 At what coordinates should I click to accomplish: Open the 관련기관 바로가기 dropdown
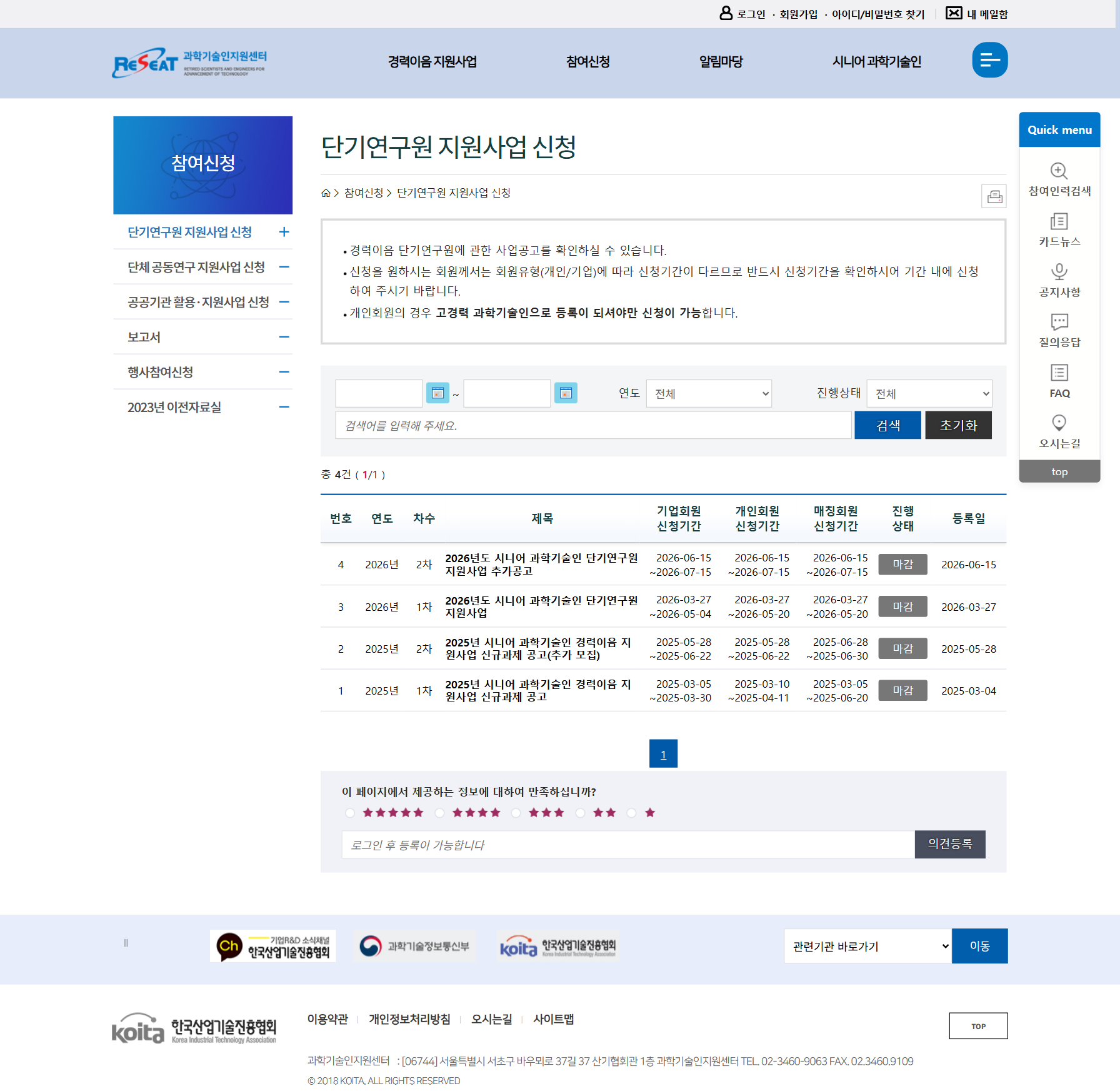click(868, 946)
